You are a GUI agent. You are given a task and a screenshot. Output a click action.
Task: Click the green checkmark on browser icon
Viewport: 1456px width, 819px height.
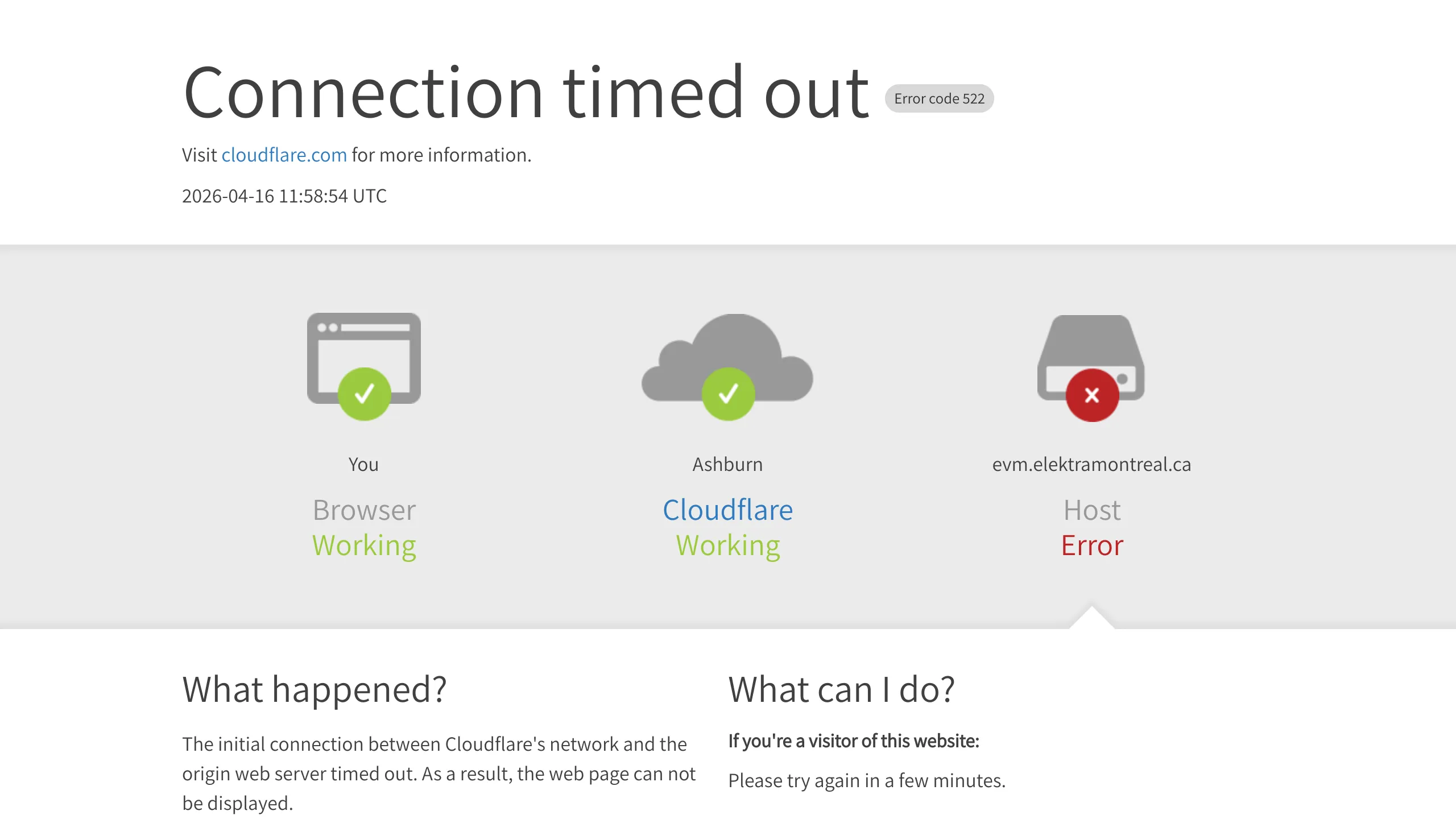point(364,394)
